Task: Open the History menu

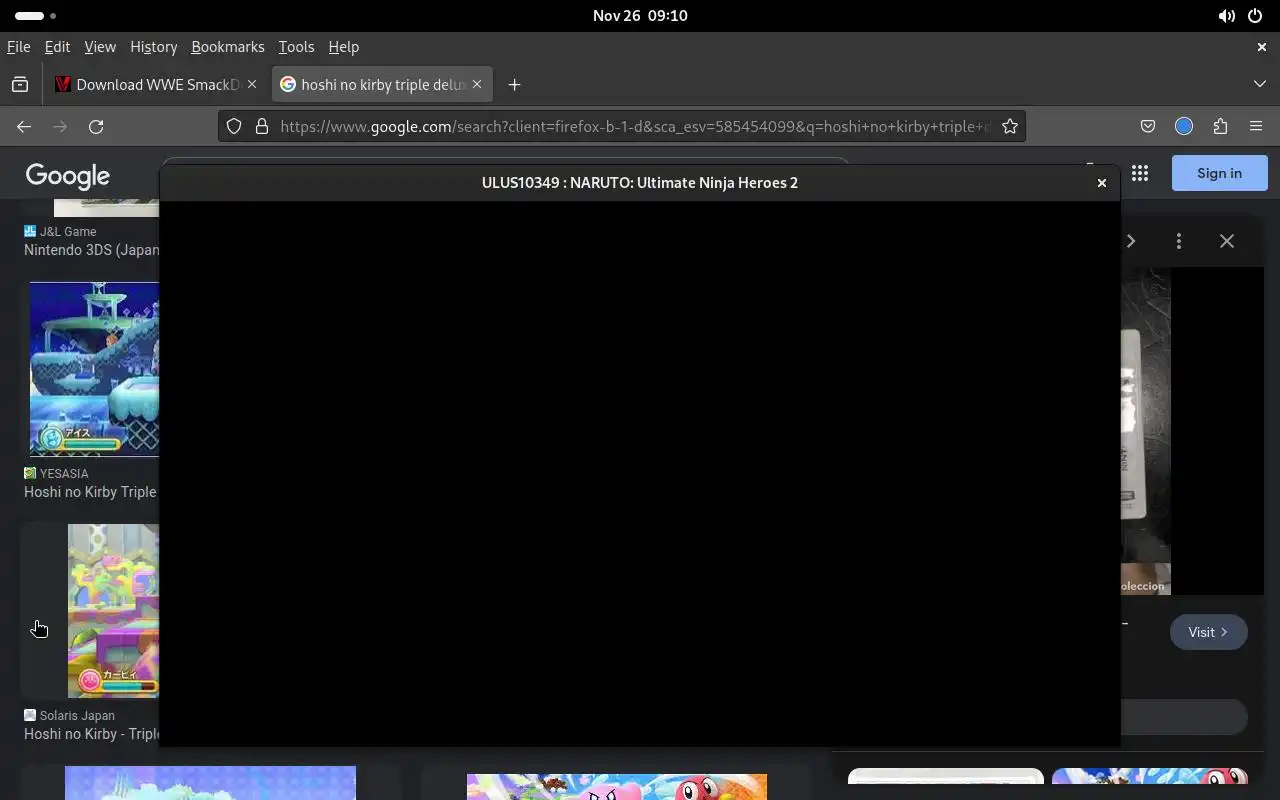Action: coord(153,47)
